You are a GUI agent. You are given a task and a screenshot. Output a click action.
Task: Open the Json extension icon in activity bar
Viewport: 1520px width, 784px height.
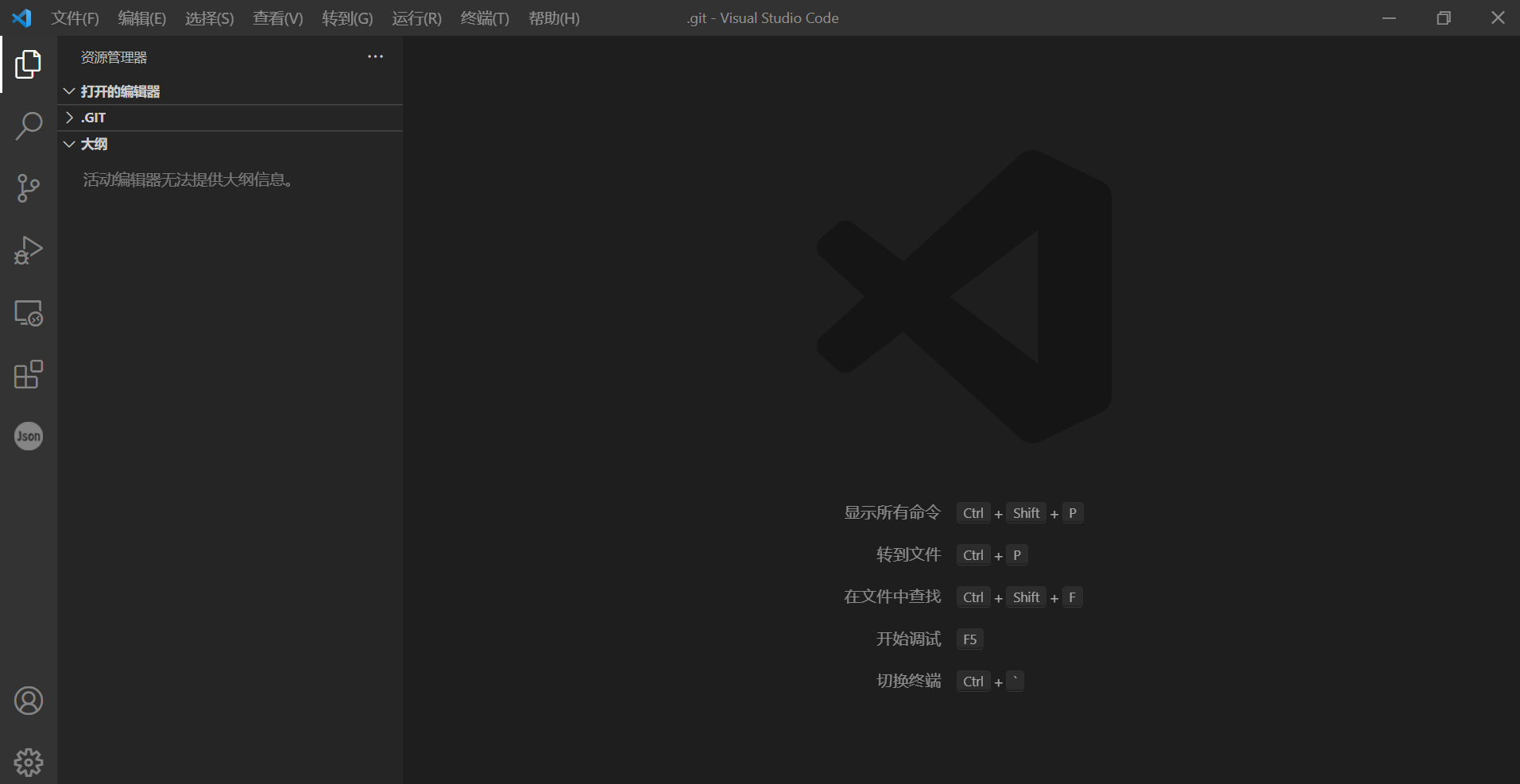29,436
